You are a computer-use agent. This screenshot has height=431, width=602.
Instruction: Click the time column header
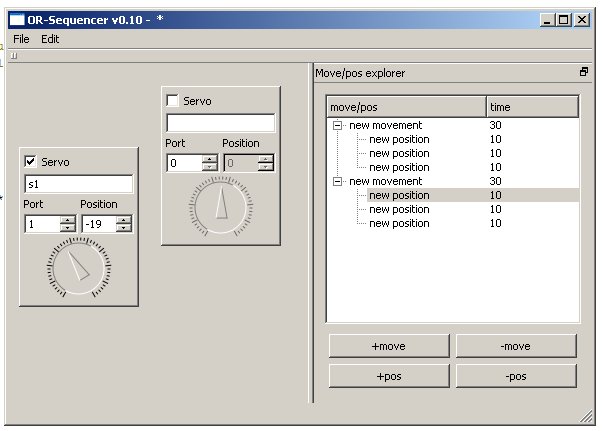coord(531,106)
